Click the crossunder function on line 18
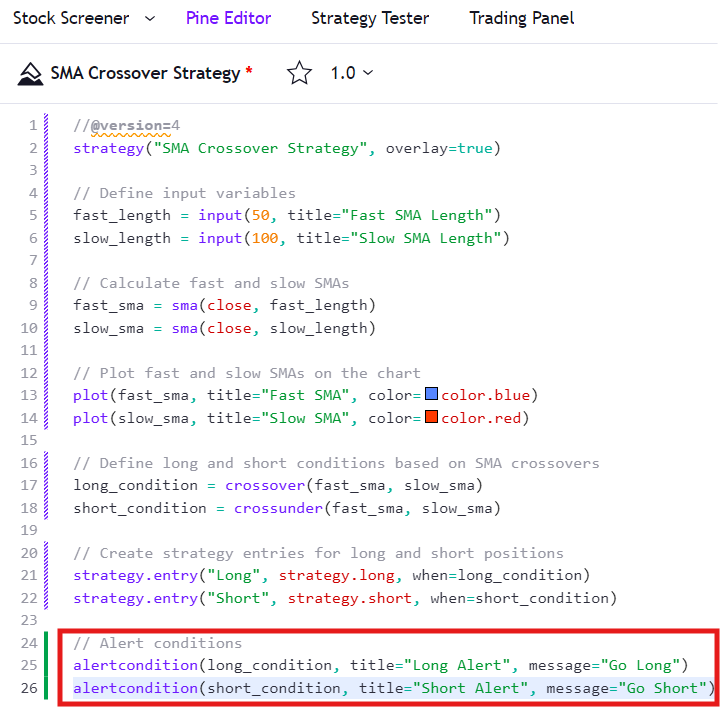 click(x=278, y=509)
